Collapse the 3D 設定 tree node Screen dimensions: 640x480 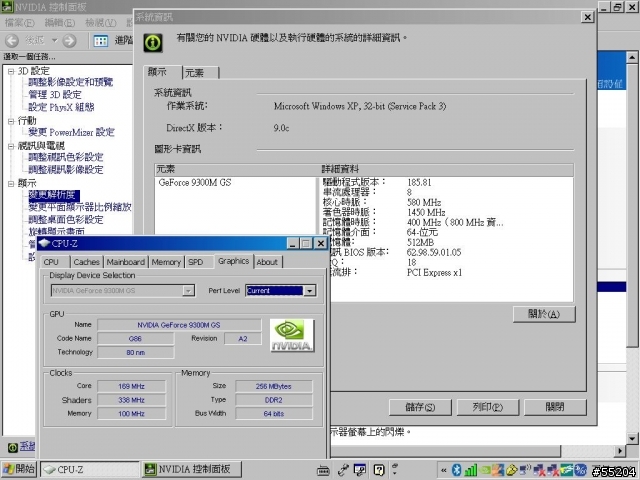pyautogui.click(x=11, y=71)
